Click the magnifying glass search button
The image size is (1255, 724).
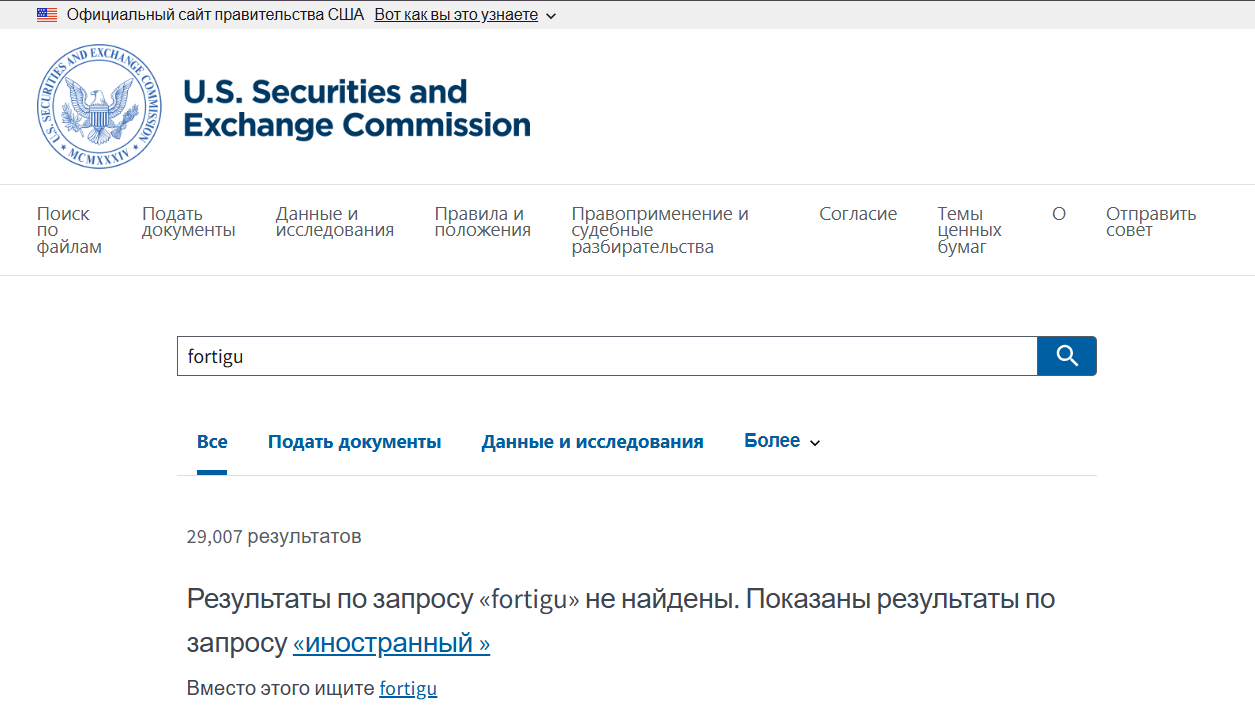tap(1067, 356)
